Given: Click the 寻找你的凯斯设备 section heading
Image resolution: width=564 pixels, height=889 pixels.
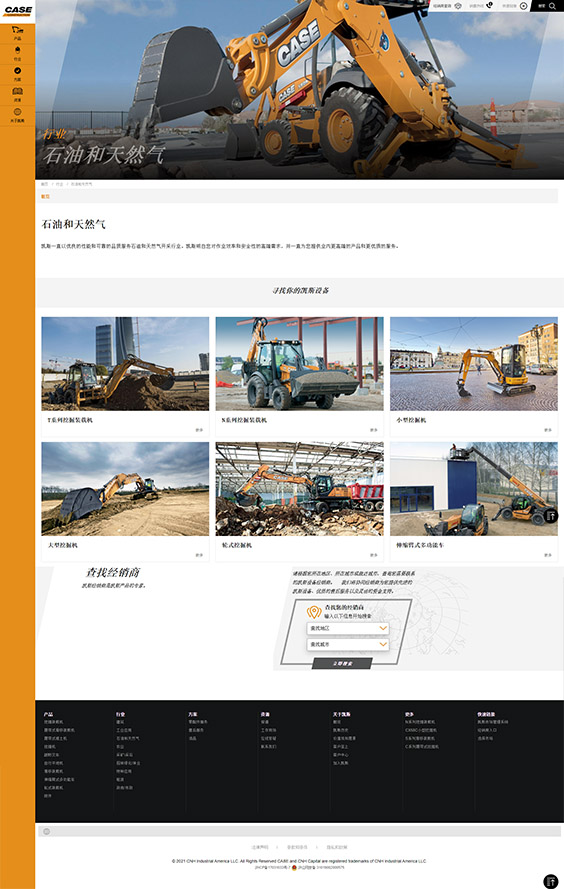Looking at the screenshot, I should (x=300, y=290).
